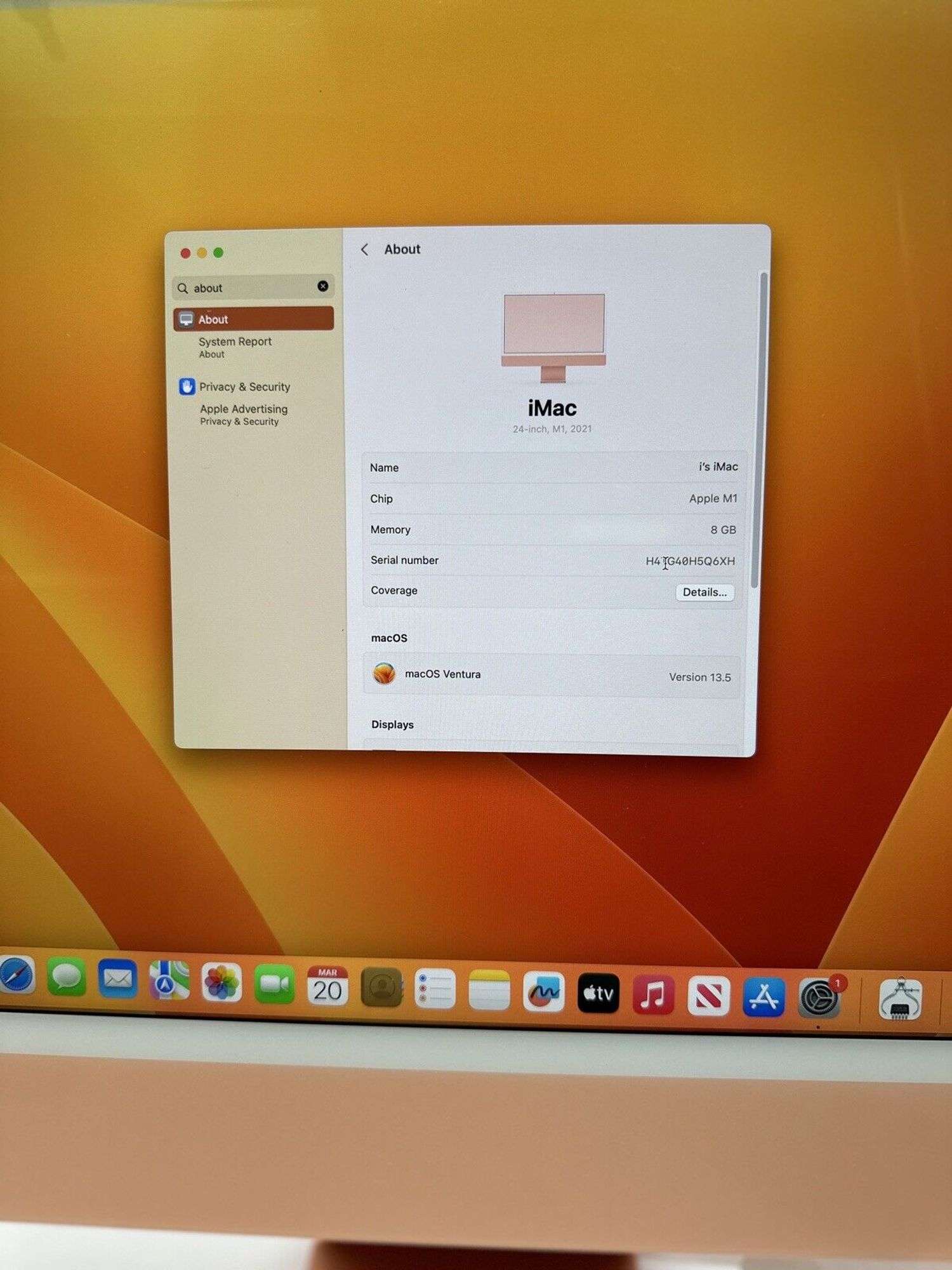Click the Apple M1 chip value
Image resolution: width=952 pixels, height=1270 pixels.
tap(713, 498)
